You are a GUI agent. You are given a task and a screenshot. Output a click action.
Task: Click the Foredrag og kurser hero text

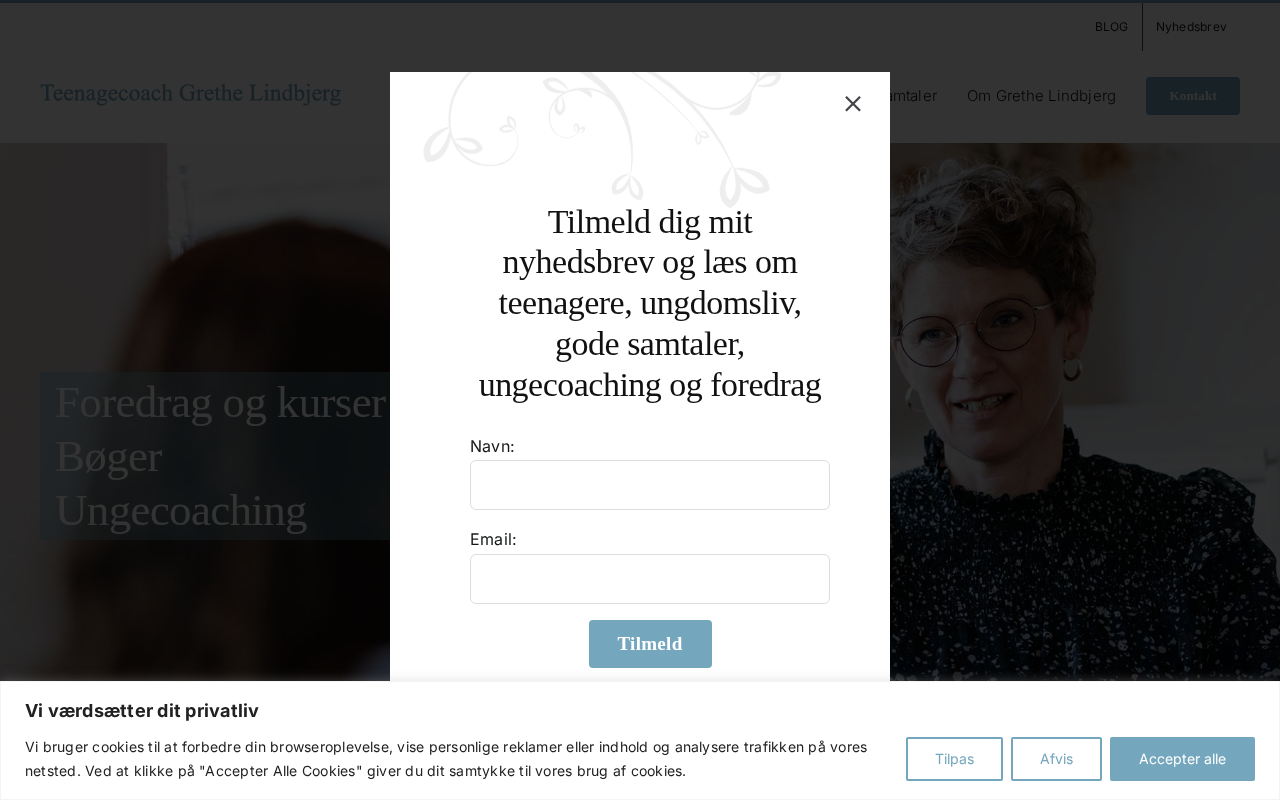pyautogui.click(x=220, y=402)
